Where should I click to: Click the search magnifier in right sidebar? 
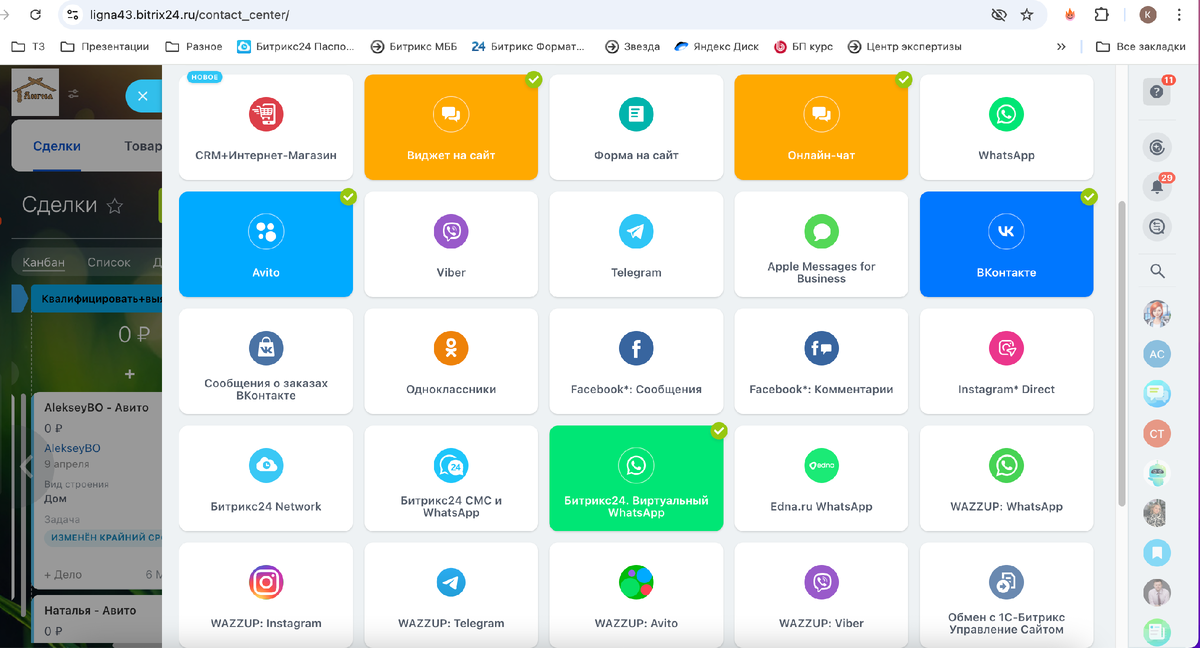(1157, 271)
